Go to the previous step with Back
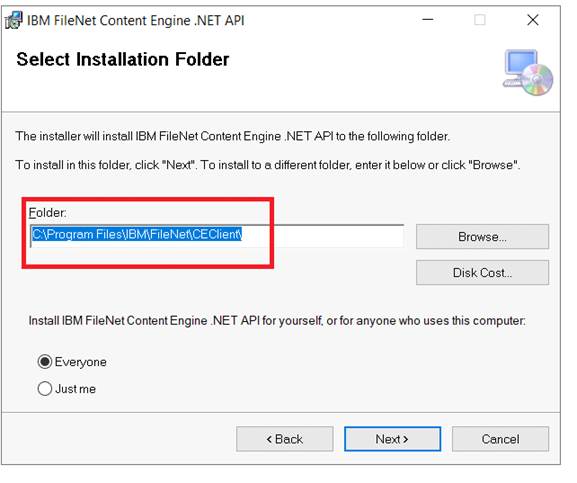Screen dimensions: 577x483 [284, 439]
